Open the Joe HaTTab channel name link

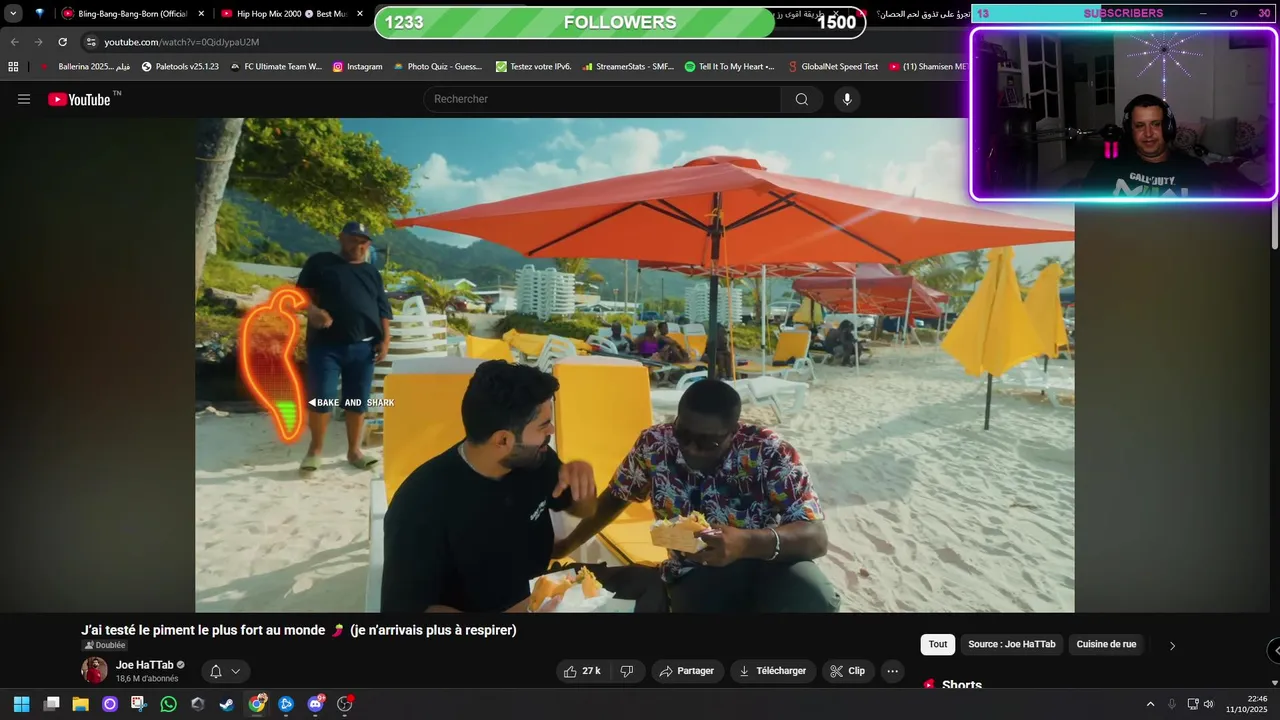pyautogui.click(x=144, y=665)
